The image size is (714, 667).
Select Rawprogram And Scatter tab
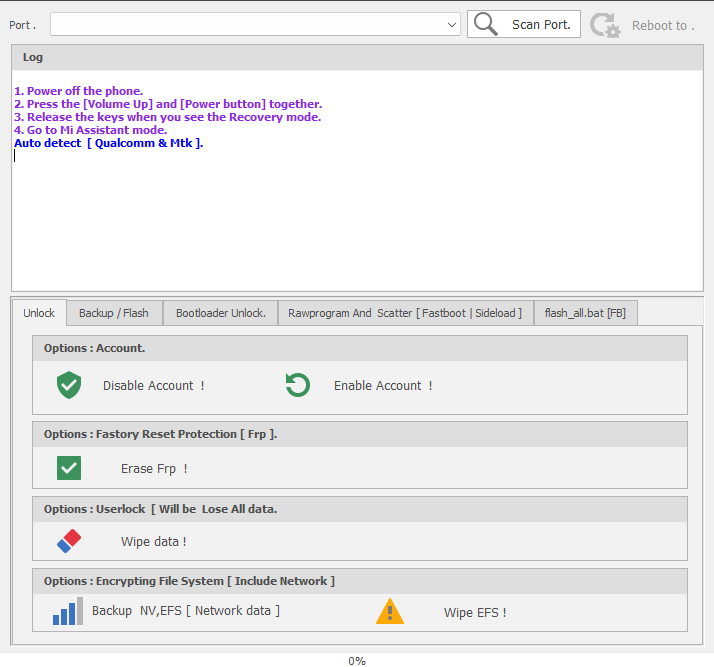405,313
